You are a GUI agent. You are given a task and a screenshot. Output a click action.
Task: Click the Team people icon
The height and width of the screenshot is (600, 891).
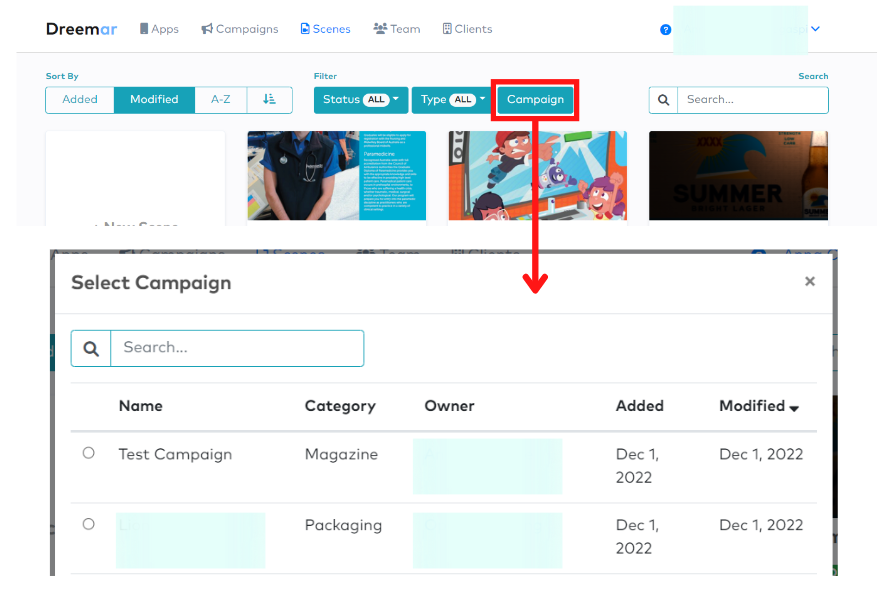pos(380,28)
